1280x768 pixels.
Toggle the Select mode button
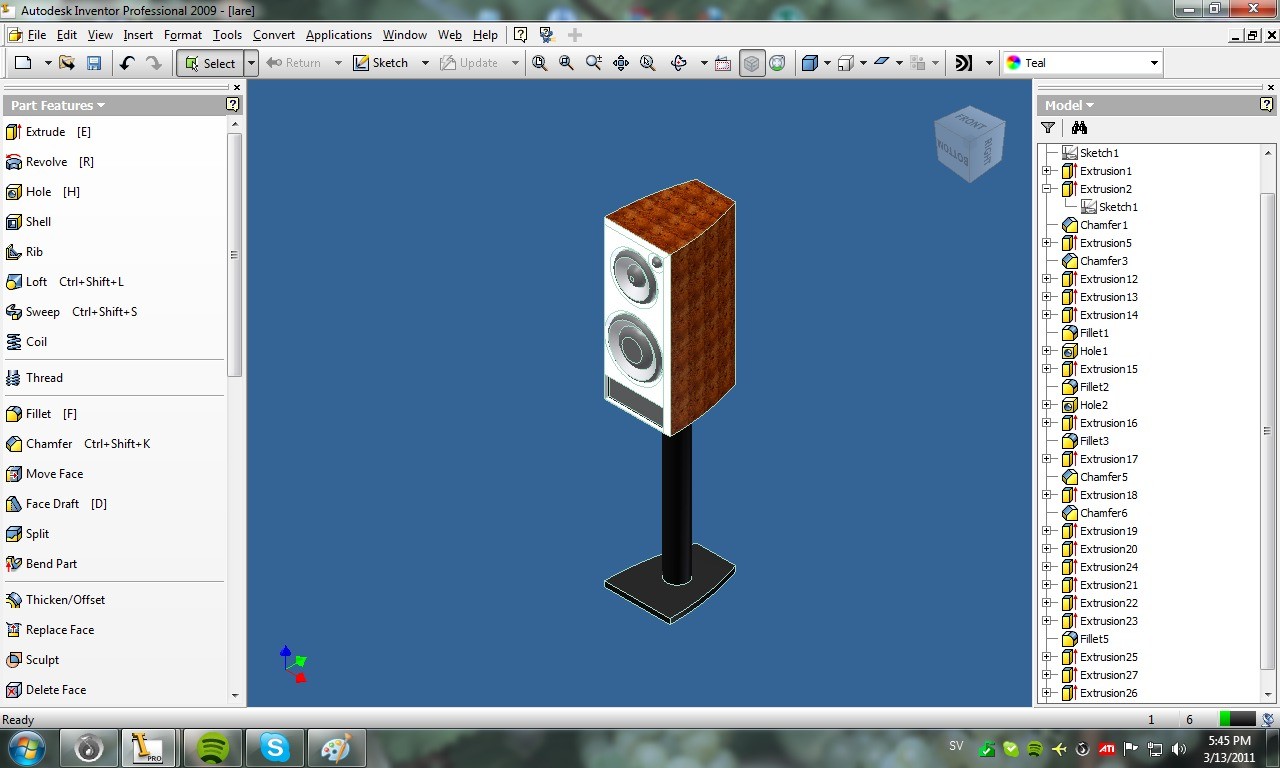[210, 63]
